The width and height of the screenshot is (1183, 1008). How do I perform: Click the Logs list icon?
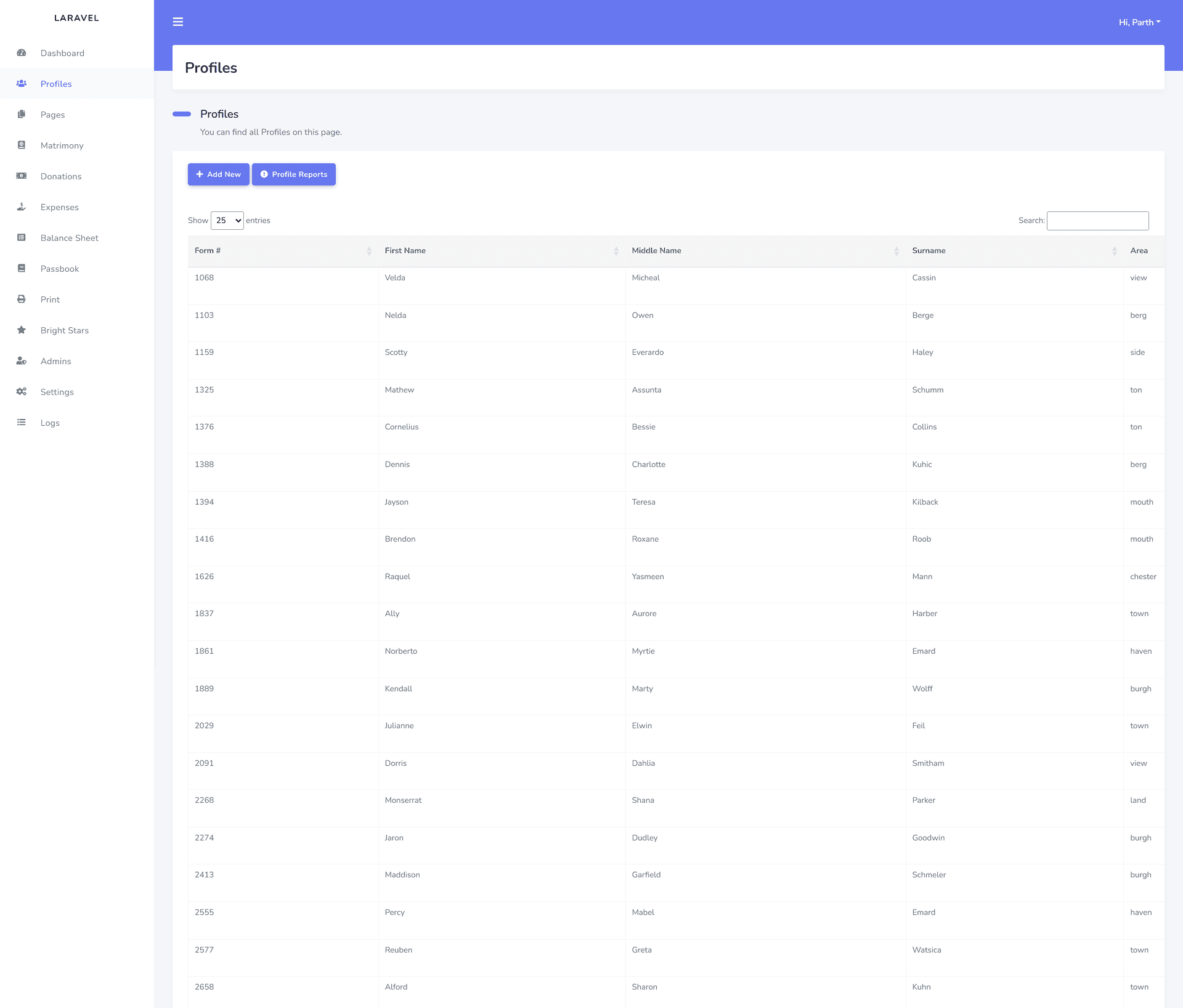click(x=22, y=423)
